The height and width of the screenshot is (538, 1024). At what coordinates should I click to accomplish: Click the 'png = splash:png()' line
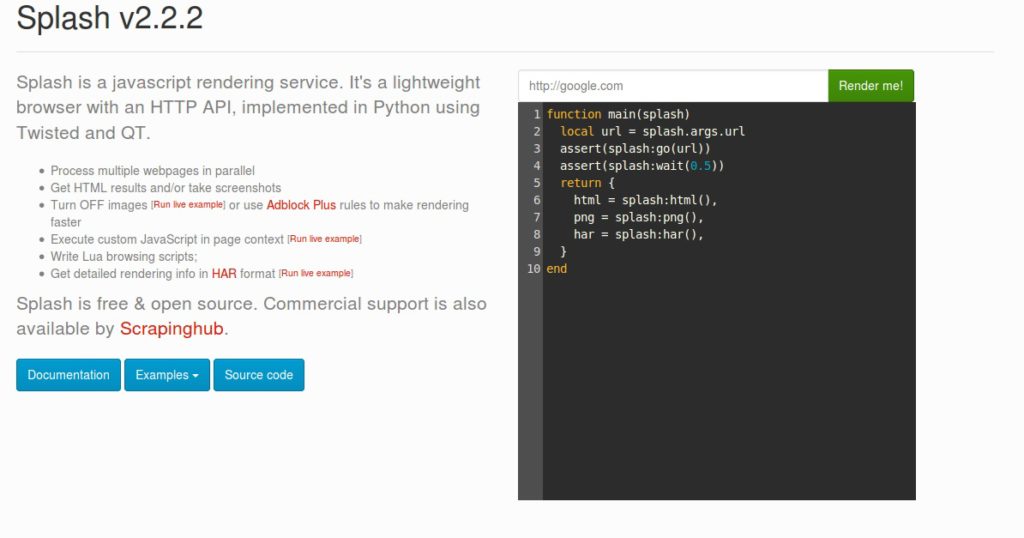(x=638, y=217)
